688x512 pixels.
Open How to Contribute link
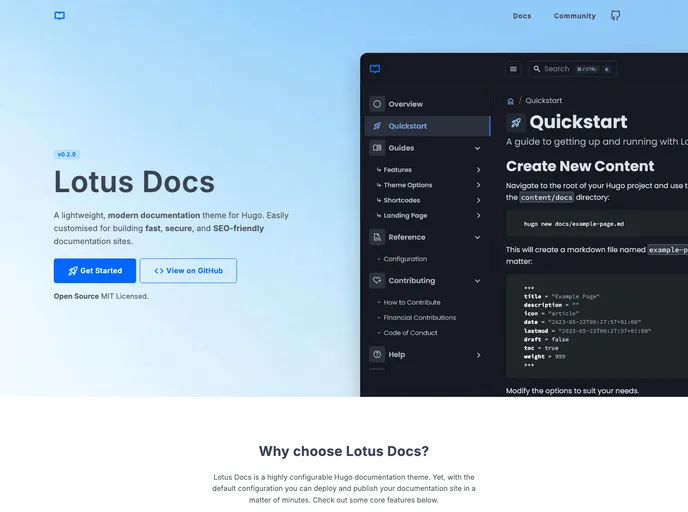point(412,302)
